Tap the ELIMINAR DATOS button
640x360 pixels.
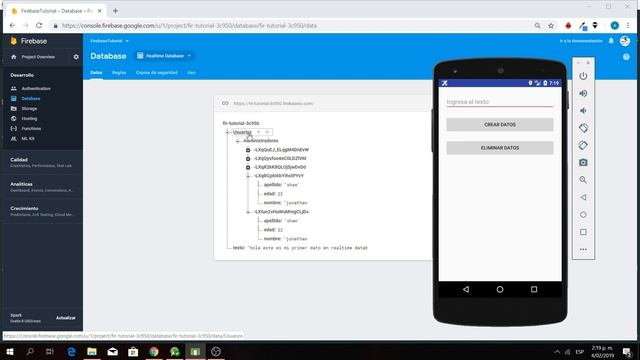(500, 148)
